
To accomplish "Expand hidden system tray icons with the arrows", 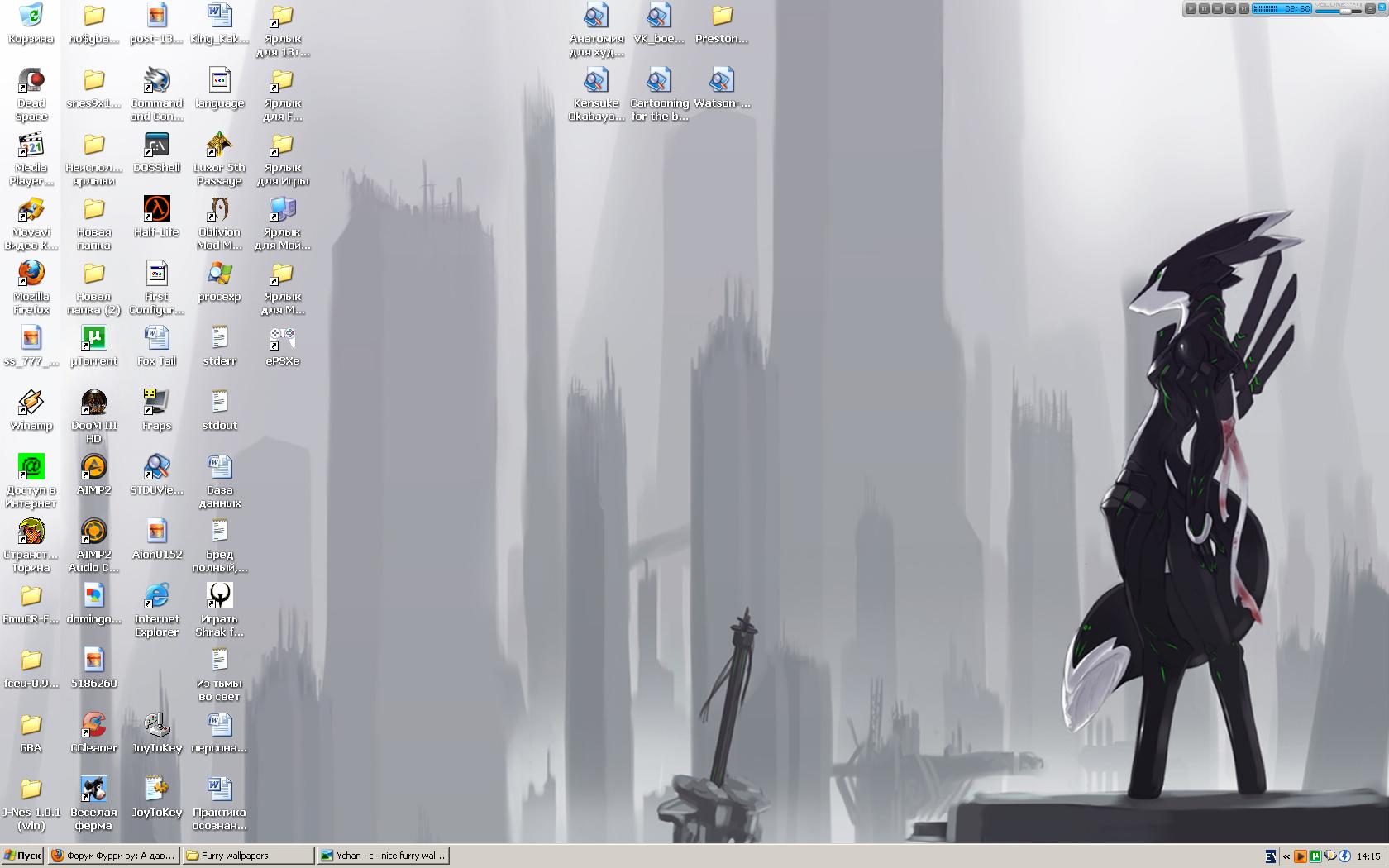I will (1286, 856).
